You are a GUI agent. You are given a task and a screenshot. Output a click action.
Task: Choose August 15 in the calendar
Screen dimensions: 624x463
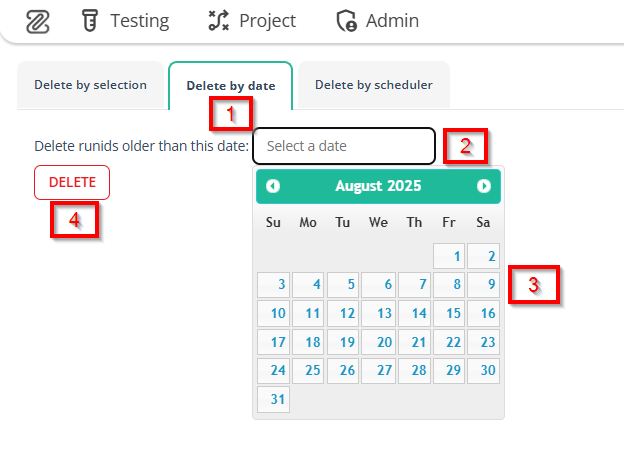(x=449, y=314)
